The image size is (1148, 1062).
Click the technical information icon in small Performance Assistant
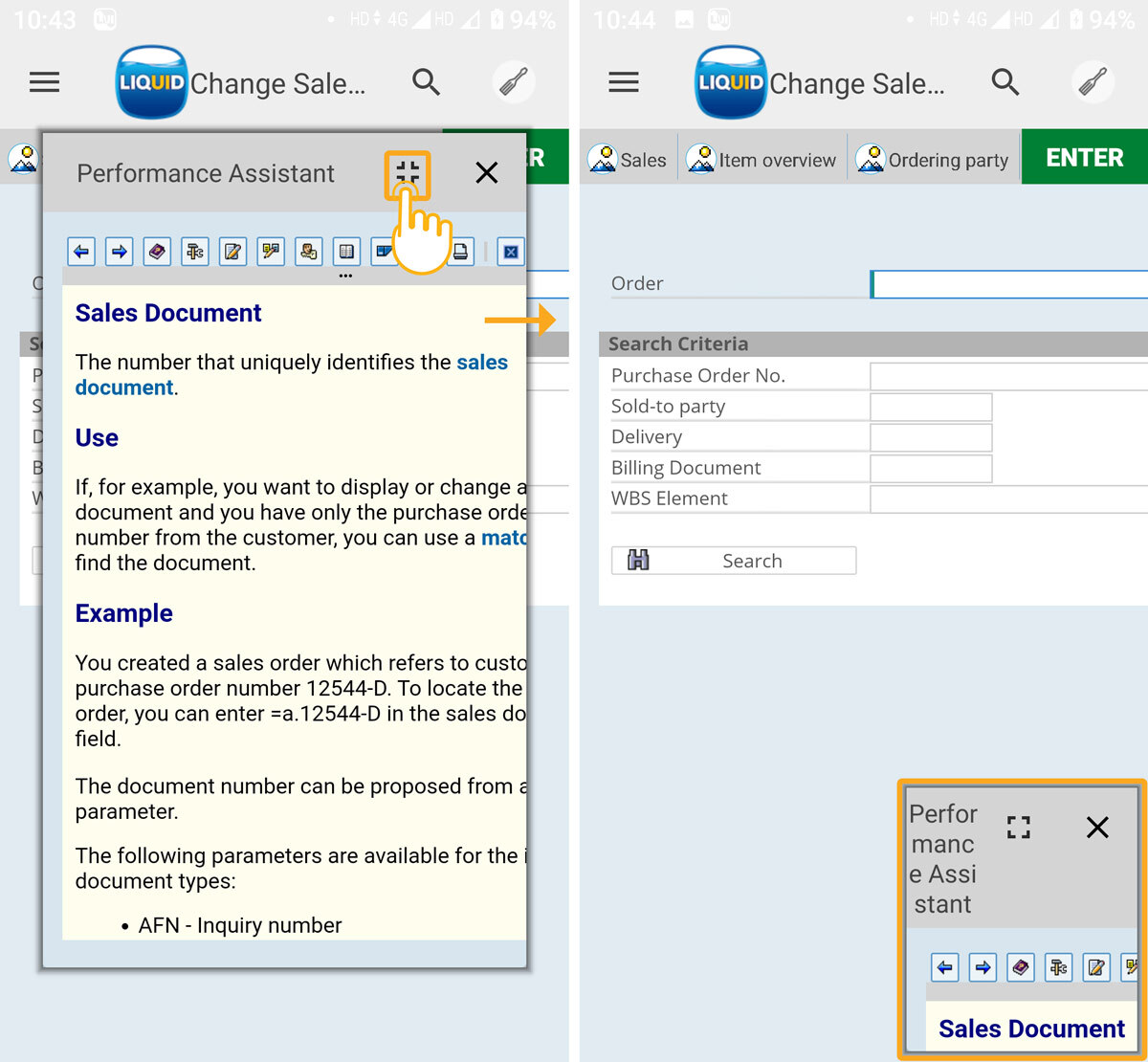1058,967
